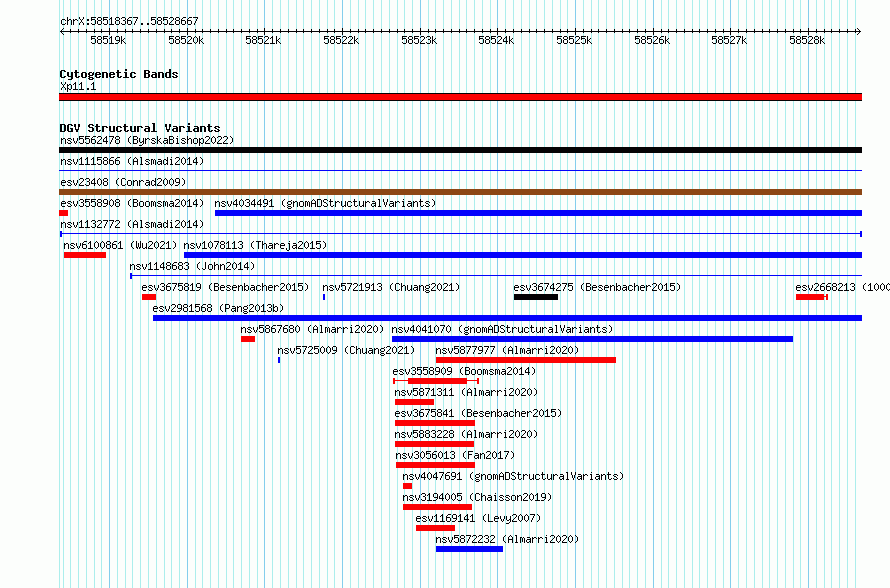The width and height of the screenshot is (890, 588).
Task: Click the nsv5562478 (ByrskaBishop2022) variant label
Action: (x=147, y=140)
